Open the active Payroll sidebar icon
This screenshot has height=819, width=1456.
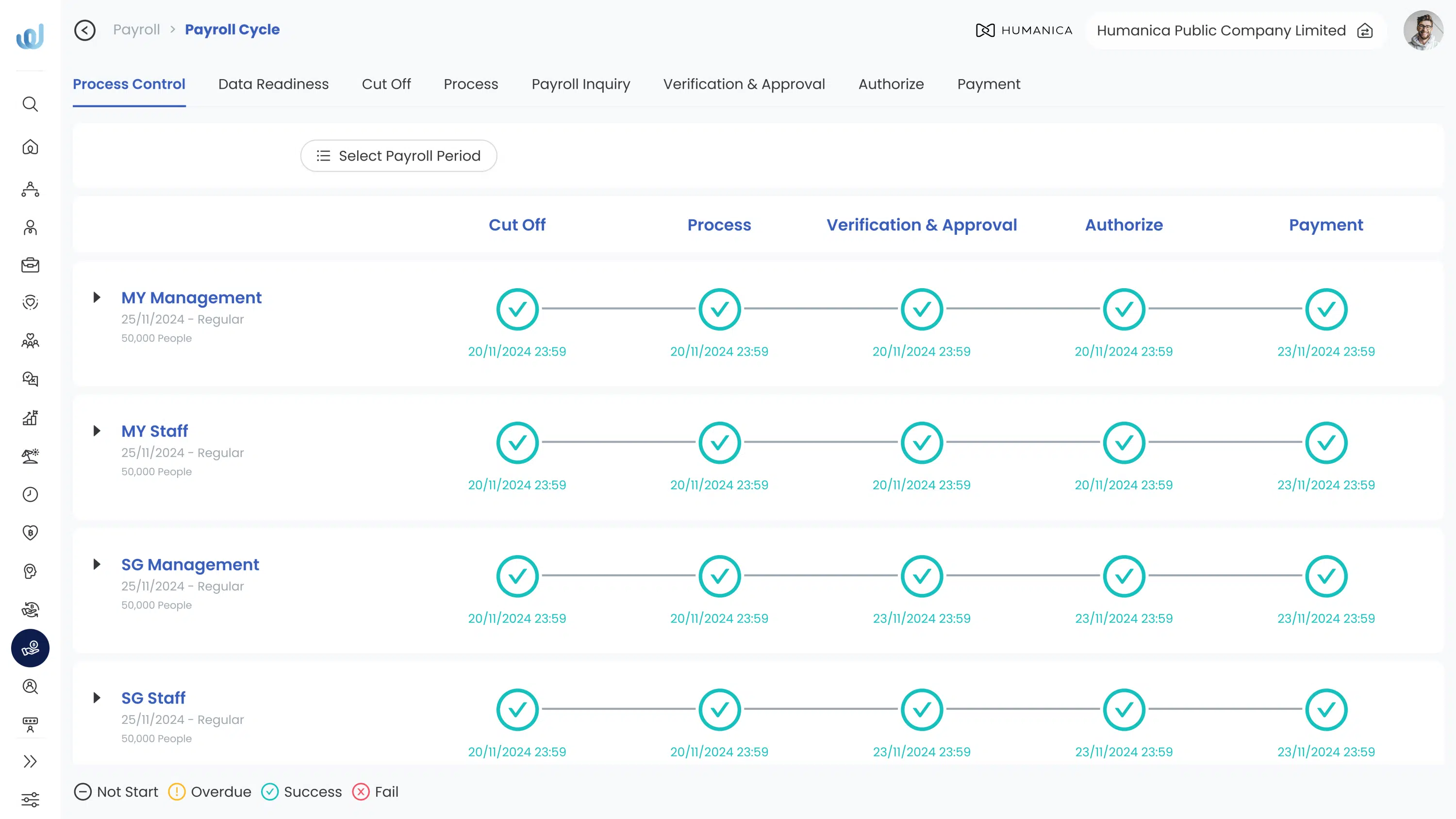(30, 648)
